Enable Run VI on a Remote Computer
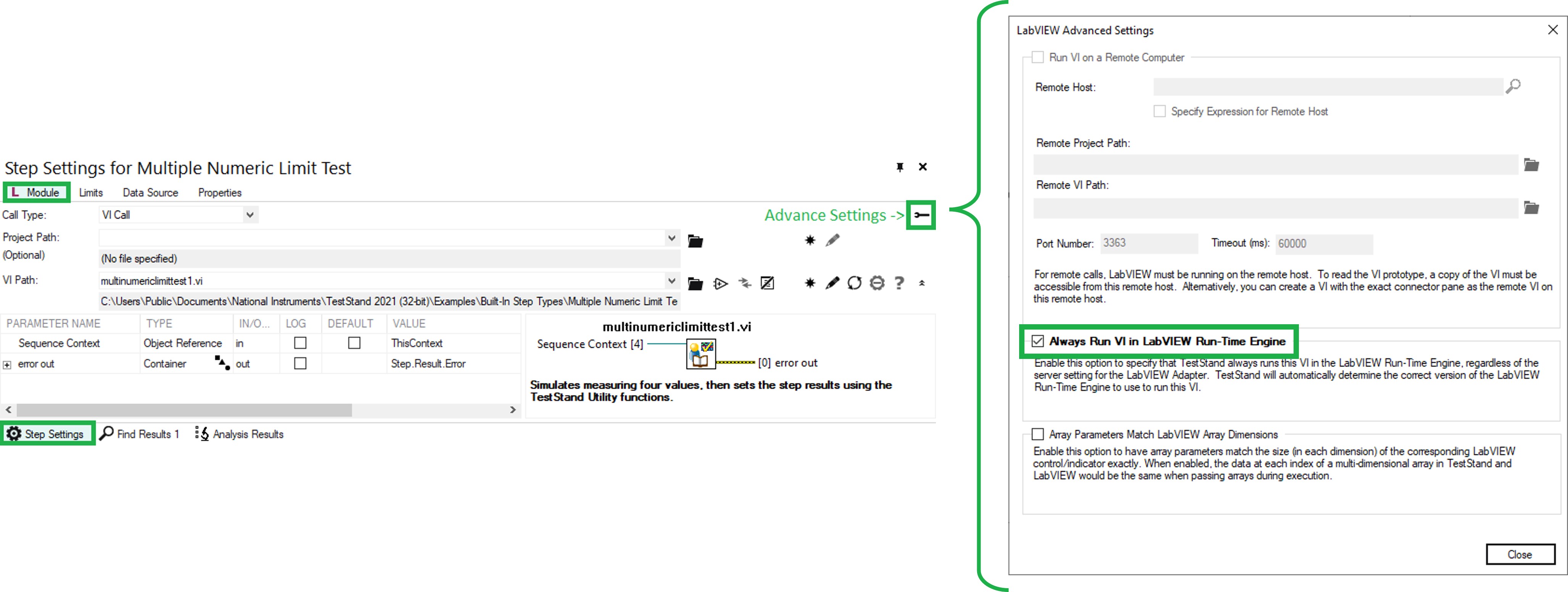The height and width of the screenshot is (592, 1568). (x=1038, y=57)
